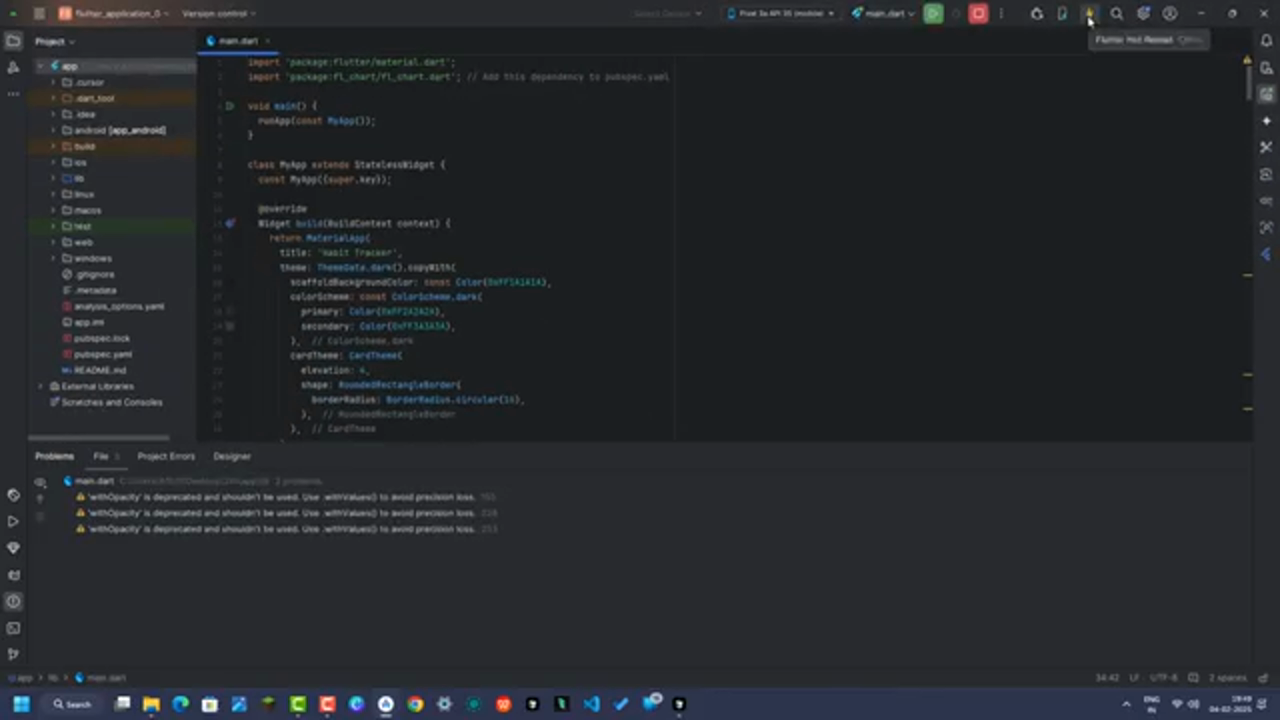Open More Actions vertical dots near Stop

pos(1001,14)
